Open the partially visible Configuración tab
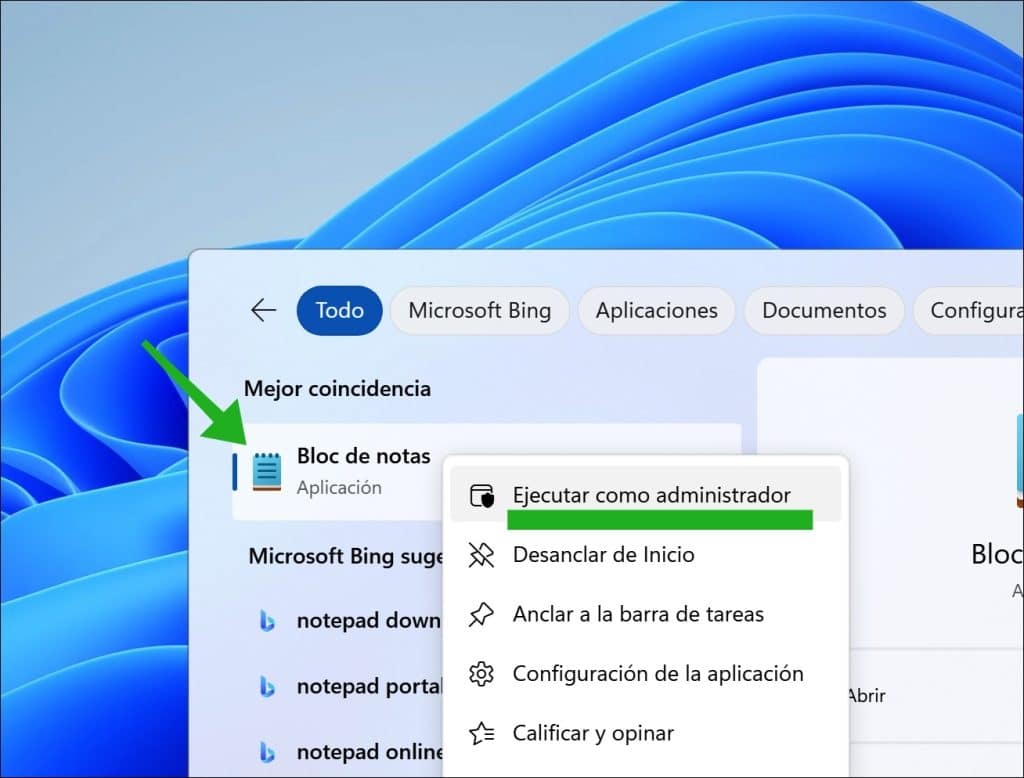This screenshot has width=1024, height=778. coord(969,310)
